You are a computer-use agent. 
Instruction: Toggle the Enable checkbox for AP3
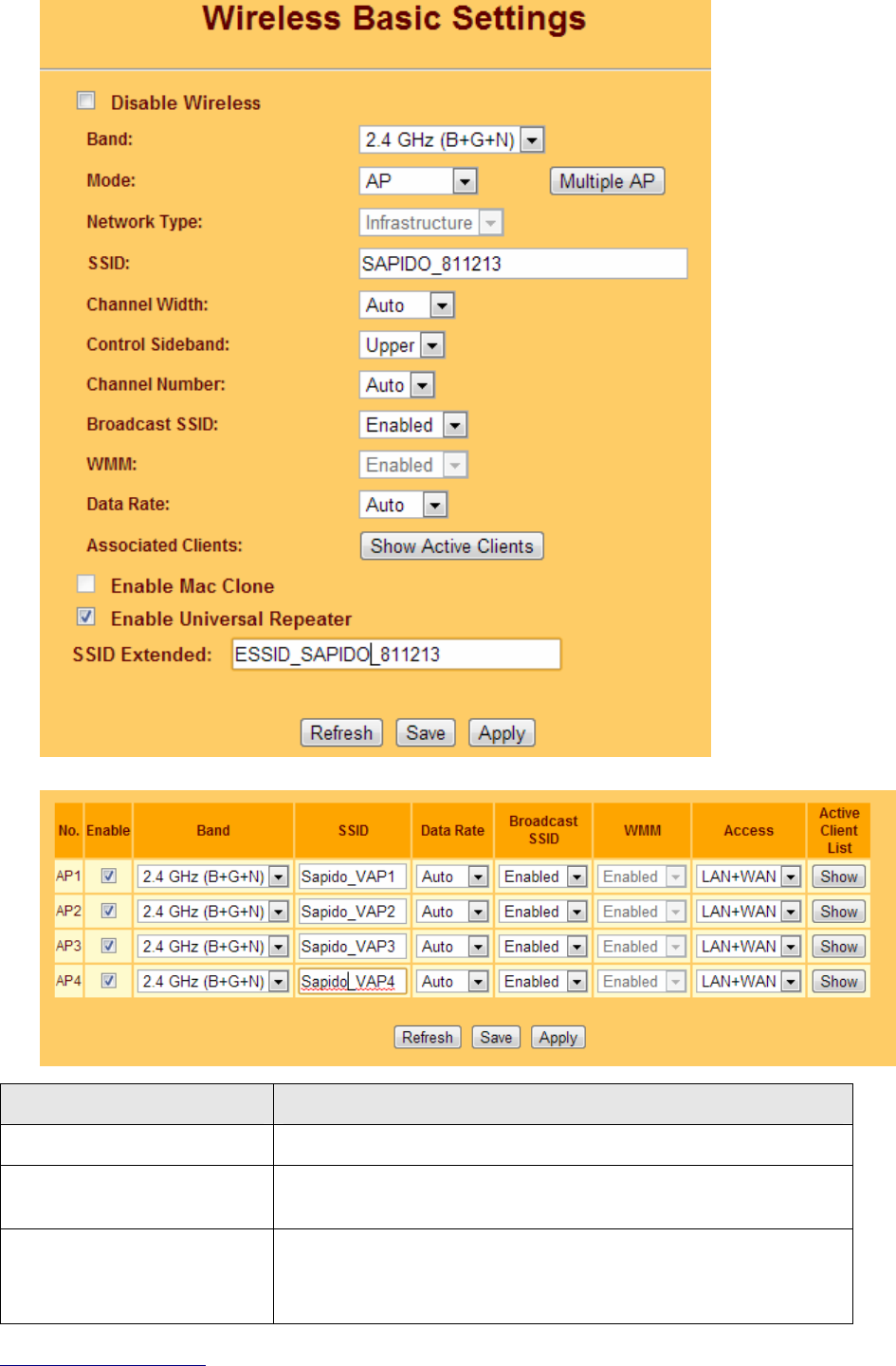(109, 947)
